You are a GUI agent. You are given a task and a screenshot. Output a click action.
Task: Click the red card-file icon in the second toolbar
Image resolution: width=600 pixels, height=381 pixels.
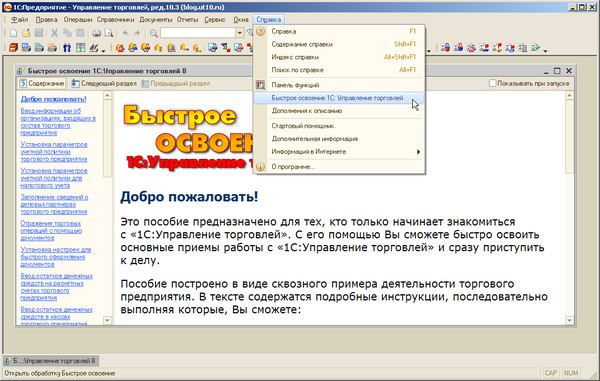pos(13,48)
